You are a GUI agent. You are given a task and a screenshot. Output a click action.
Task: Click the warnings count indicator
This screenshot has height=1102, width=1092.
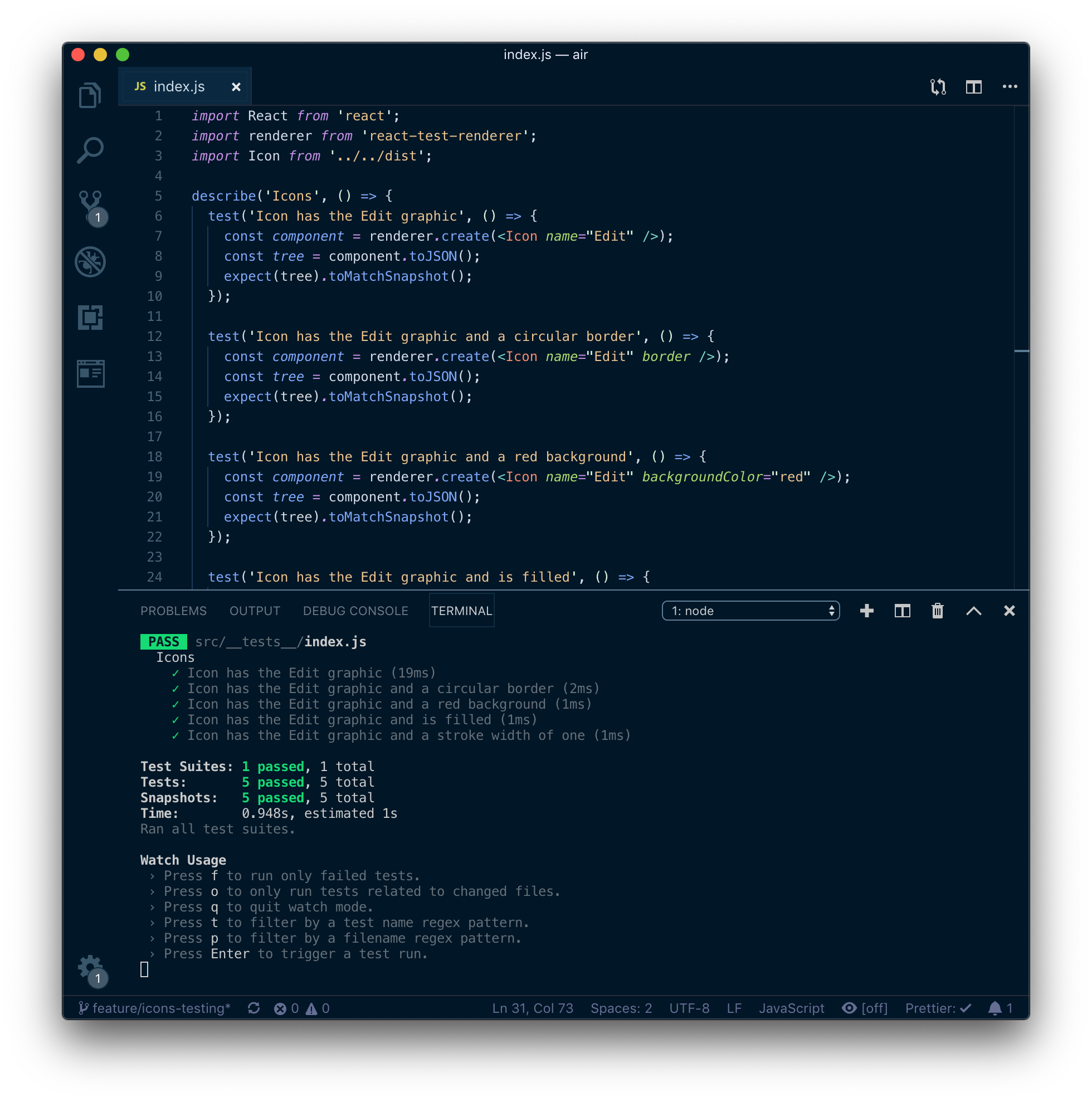click(318, 1008)
